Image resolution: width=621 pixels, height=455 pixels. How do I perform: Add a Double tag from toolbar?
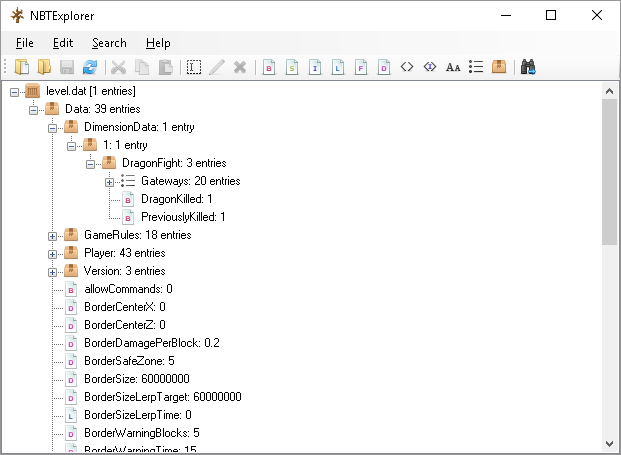(x=384, y=67)
